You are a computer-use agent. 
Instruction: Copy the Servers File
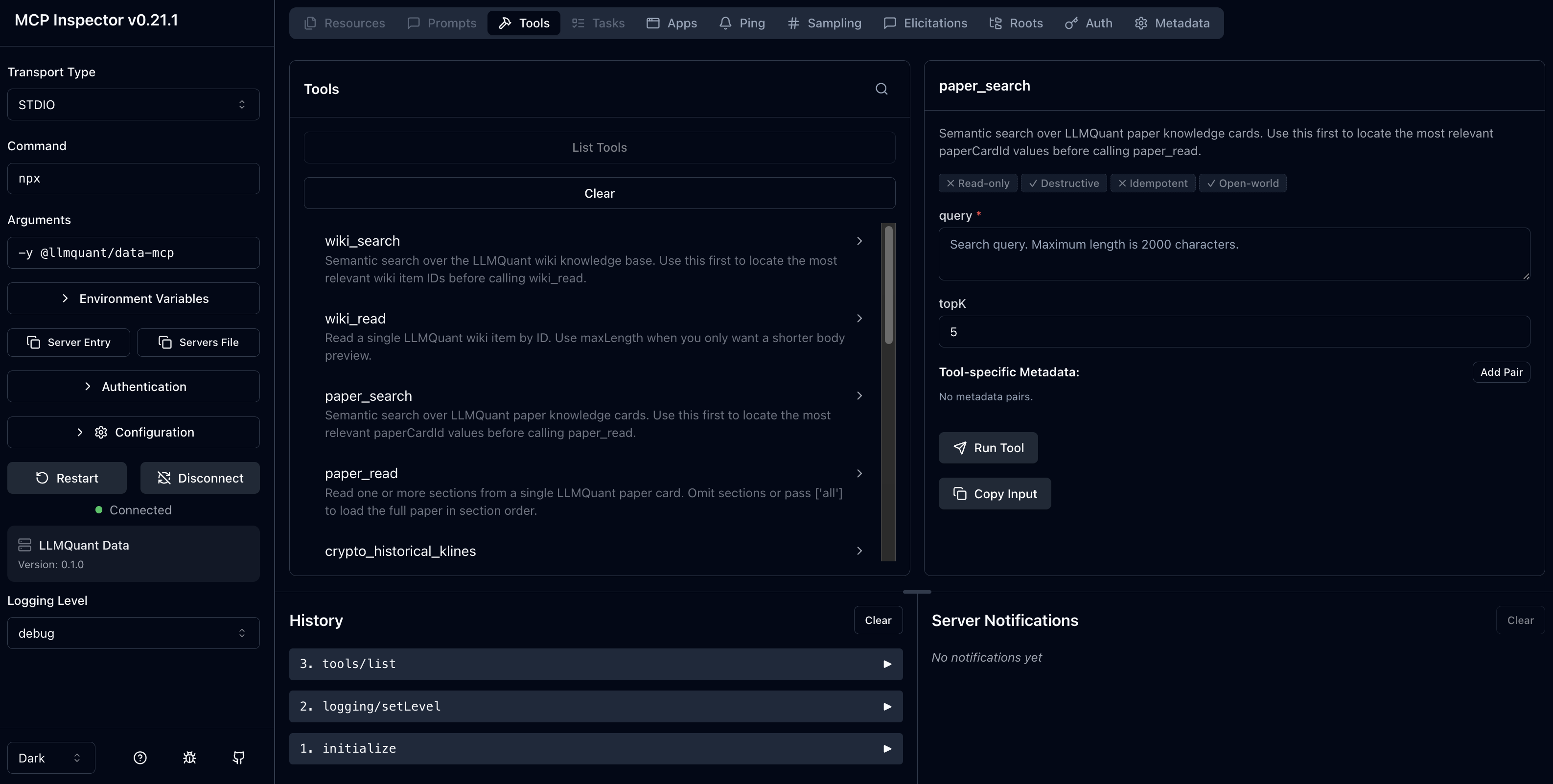click(198, 342)
